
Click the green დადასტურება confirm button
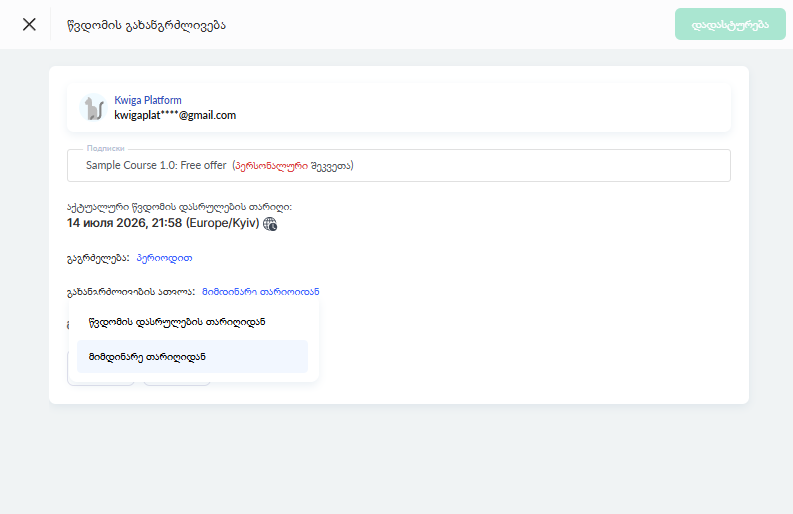[730, 24]
